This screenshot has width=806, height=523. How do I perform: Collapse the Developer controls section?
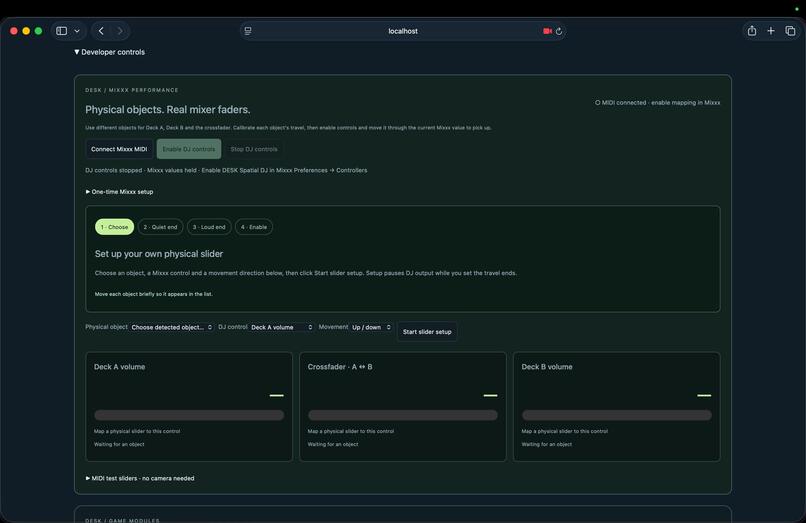(x=109, y=52)
